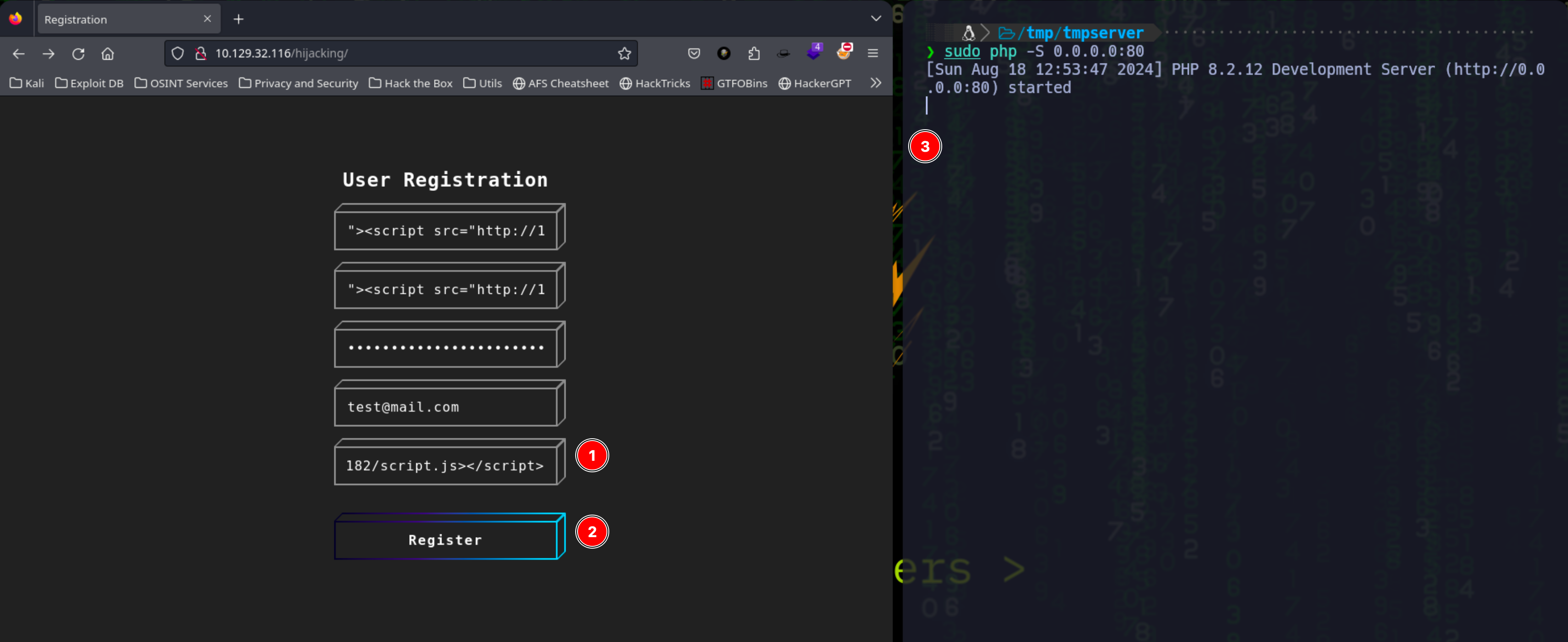Click the email field containing test@mail.com
Viewport: 1568px width, 642px height.
tap(446, 407)
